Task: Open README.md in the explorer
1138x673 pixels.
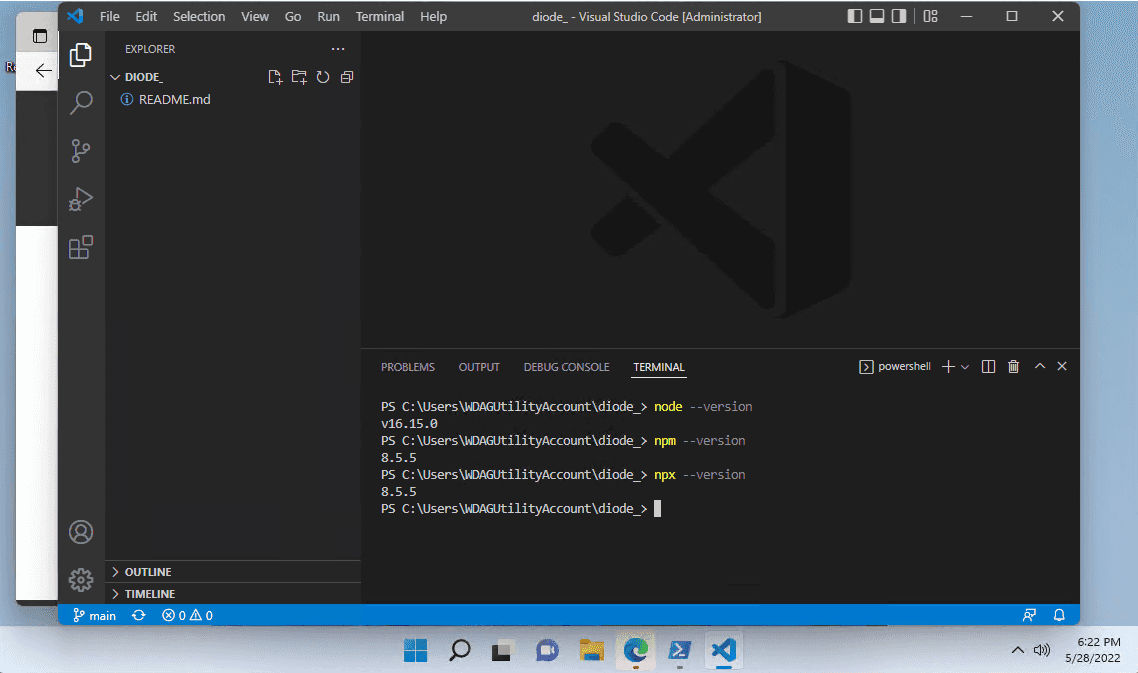Action: click(x=232, y=99)
